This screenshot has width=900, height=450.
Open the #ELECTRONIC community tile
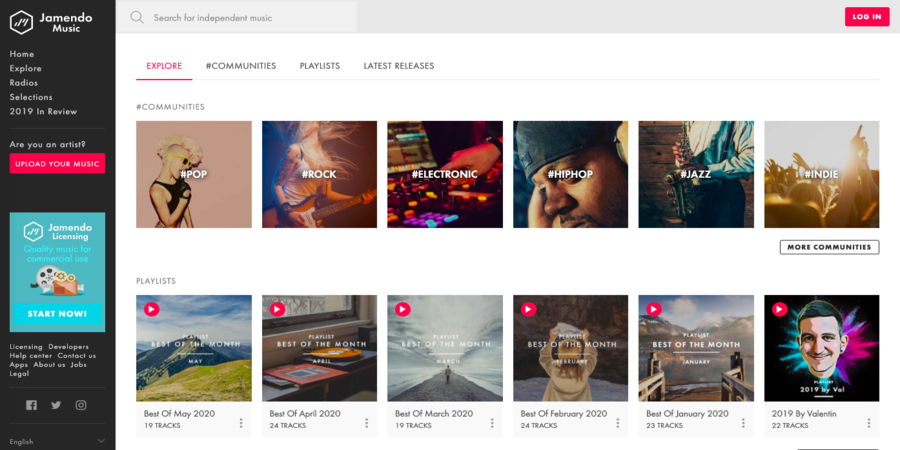445,174
